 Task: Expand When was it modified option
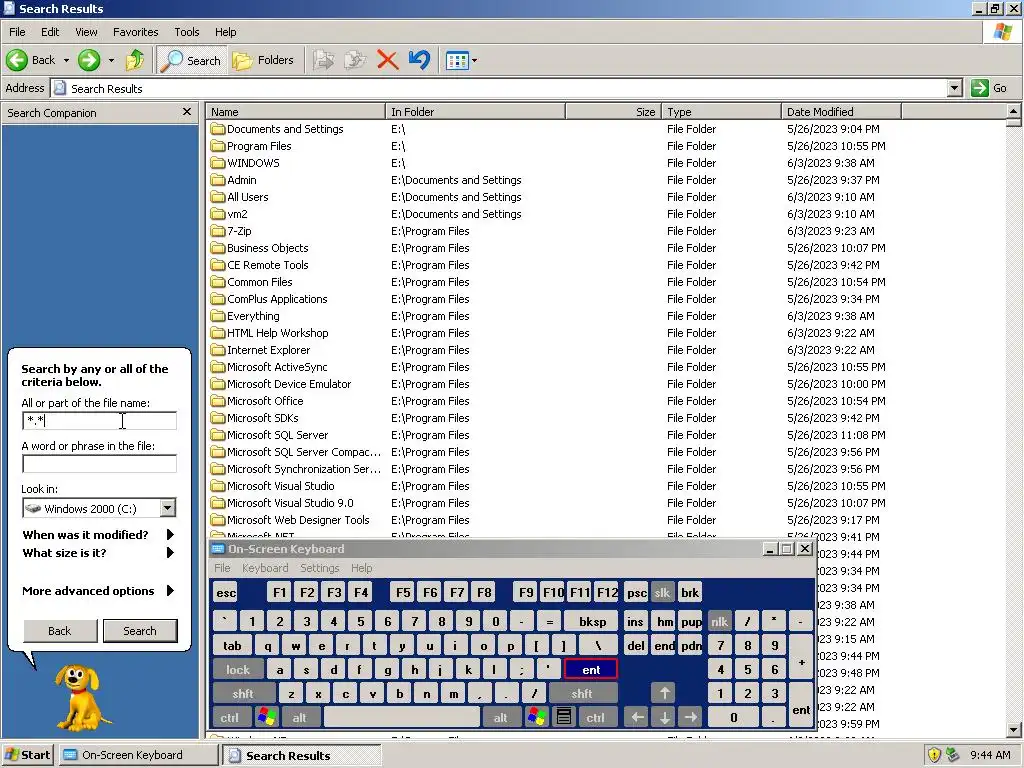[x=98, y=535]
